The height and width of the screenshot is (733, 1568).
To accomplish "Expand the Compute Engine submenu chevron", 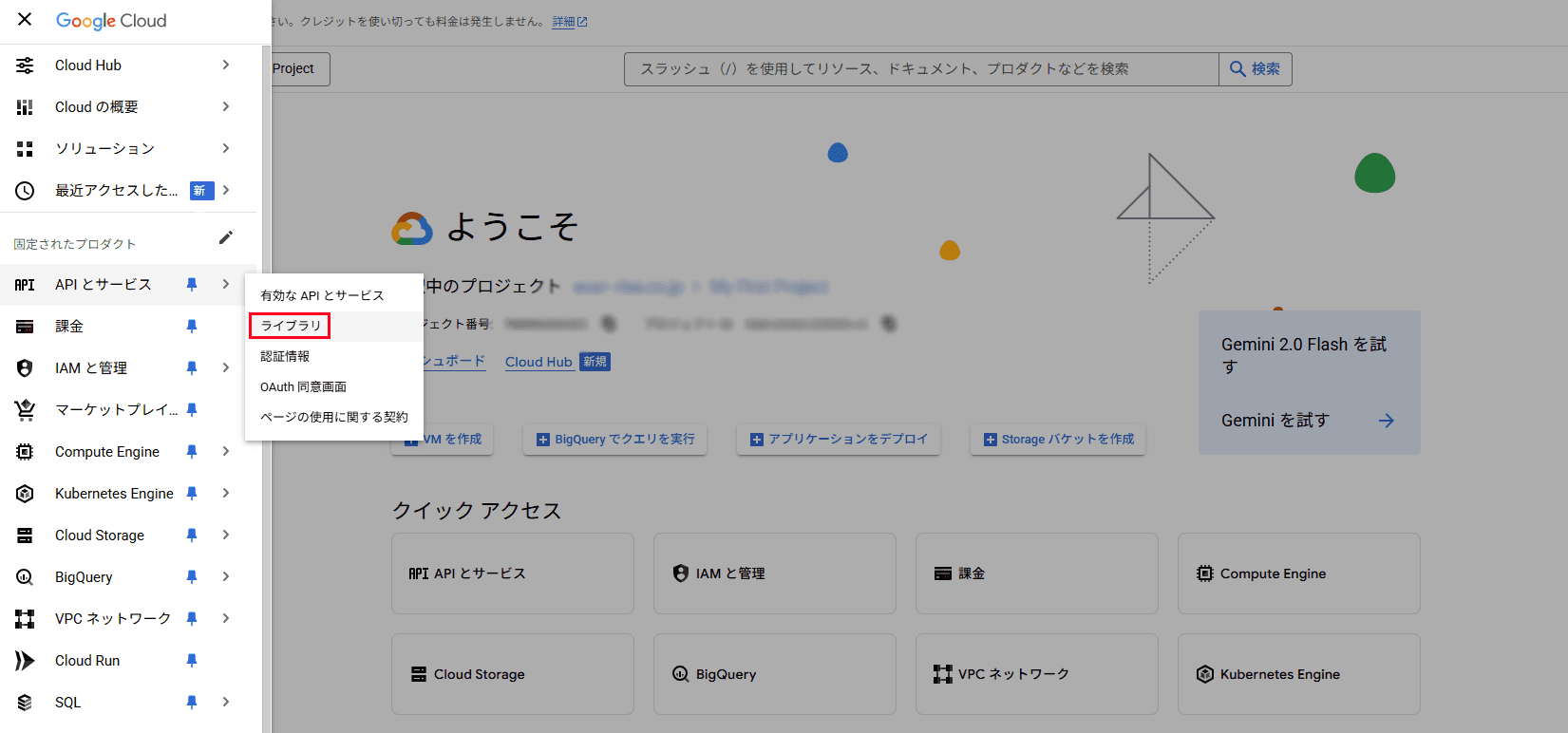I will pyautogui.click(x=226, y=451).
